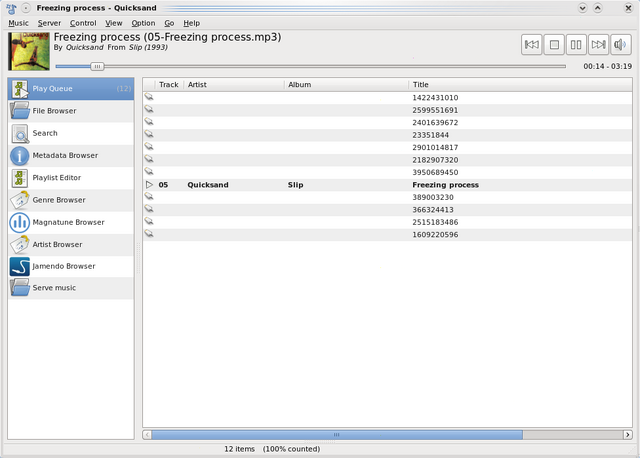This screenshot has height=458, width=640.
Task: Click the tag icon beside 2182907320
Action: (x=149, y=159)
